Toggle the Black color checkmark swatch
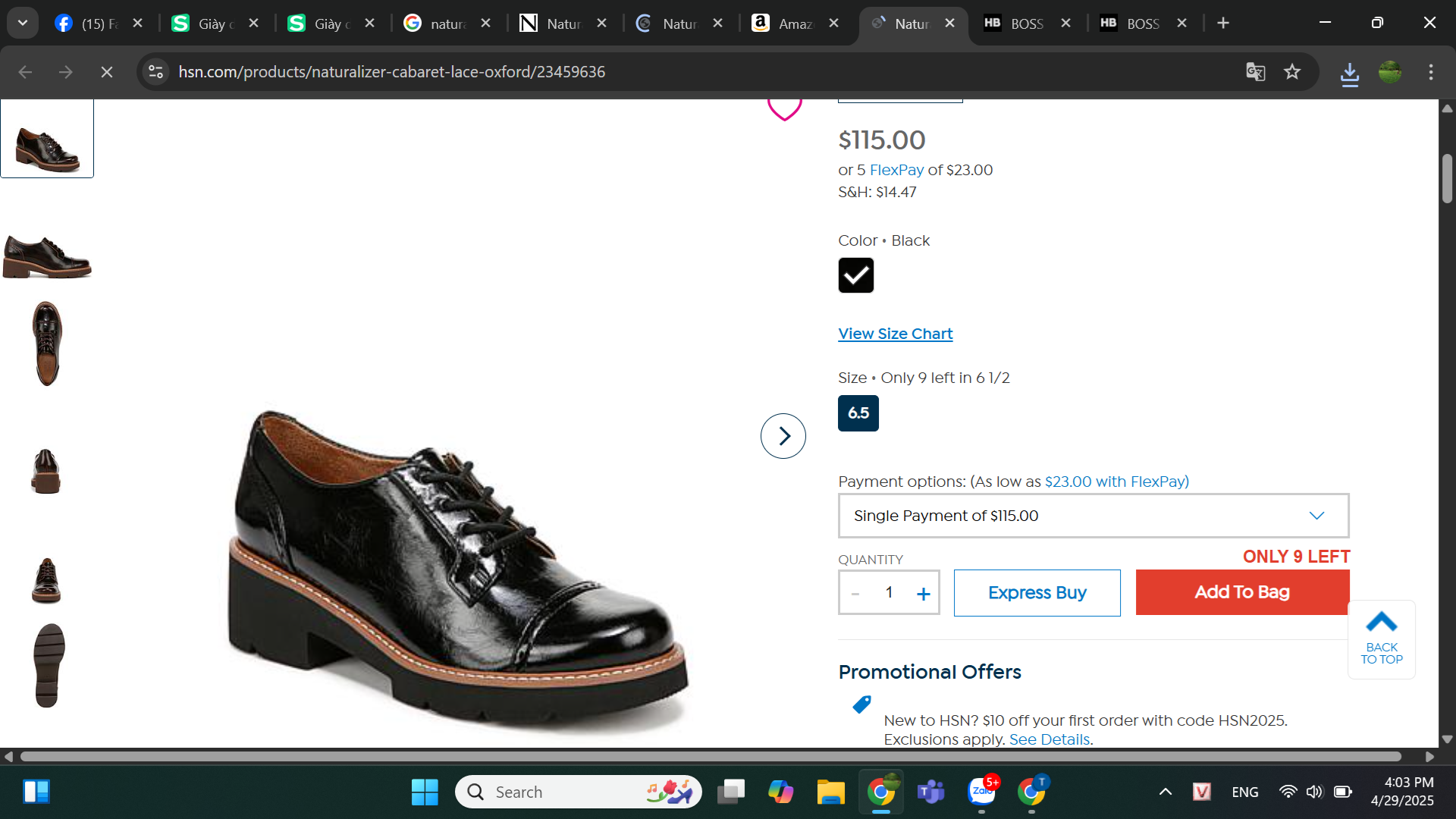1456x819 pixels. click(855, 275)
